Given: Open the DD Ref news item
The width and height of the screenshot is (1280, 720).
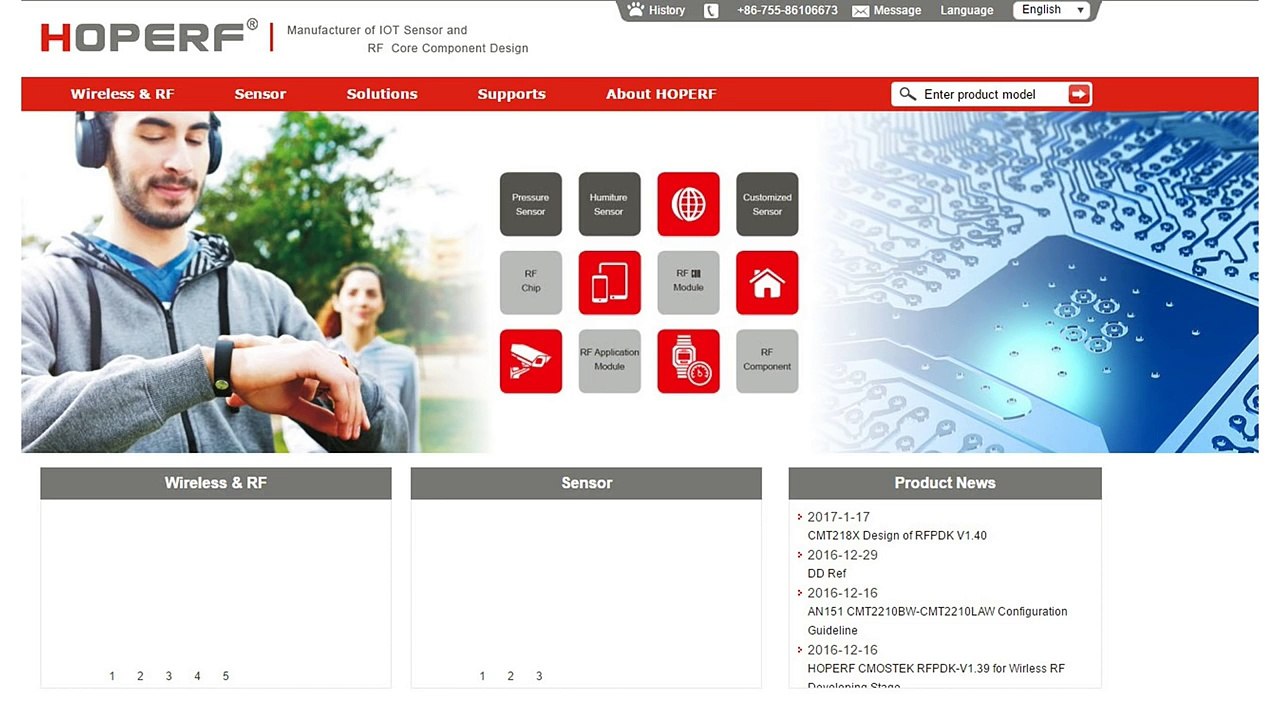Looking at the screenshot, I should pyautogui.click(x=827, y=574).
